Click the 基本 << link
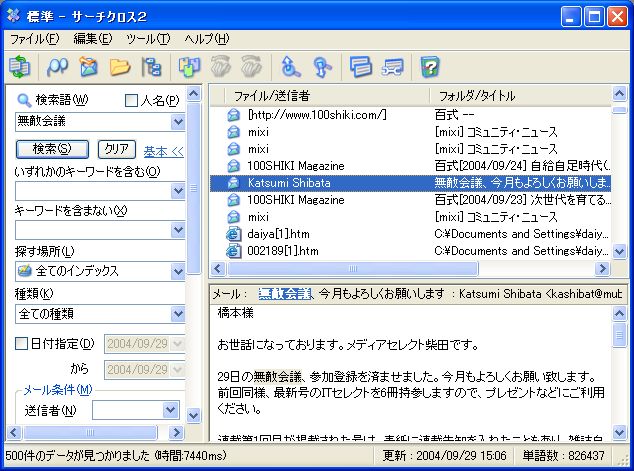The height and width of the screenshot is (471, 634). [x=164, y=152]
